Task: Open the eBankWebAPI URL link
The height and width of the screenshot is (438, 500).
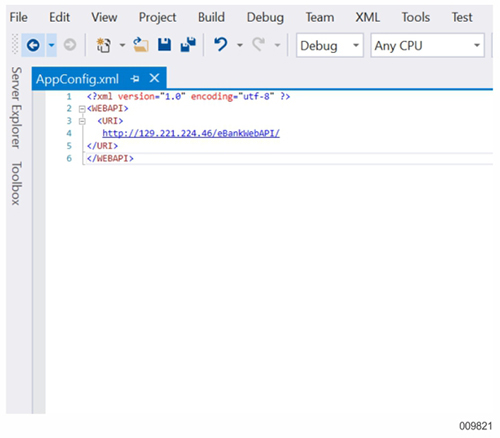Action: [191, 133]
